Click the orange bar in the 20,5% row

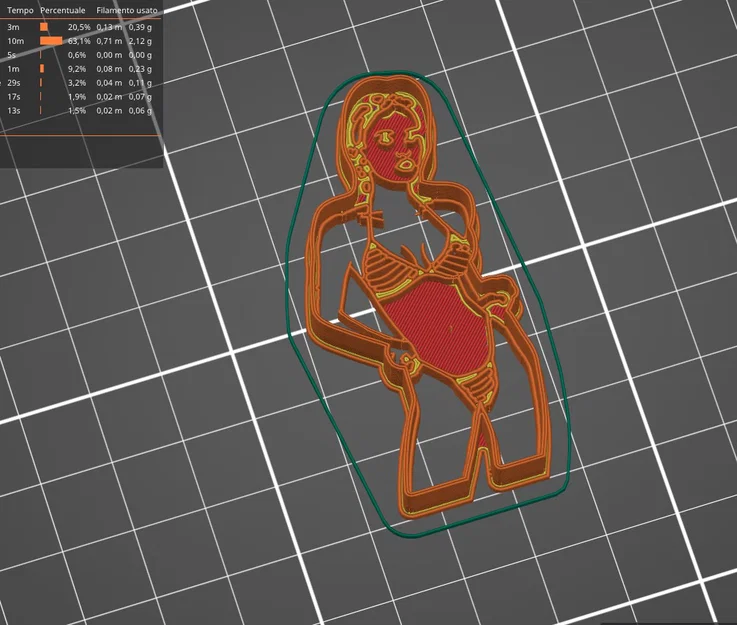pos(44,27)
